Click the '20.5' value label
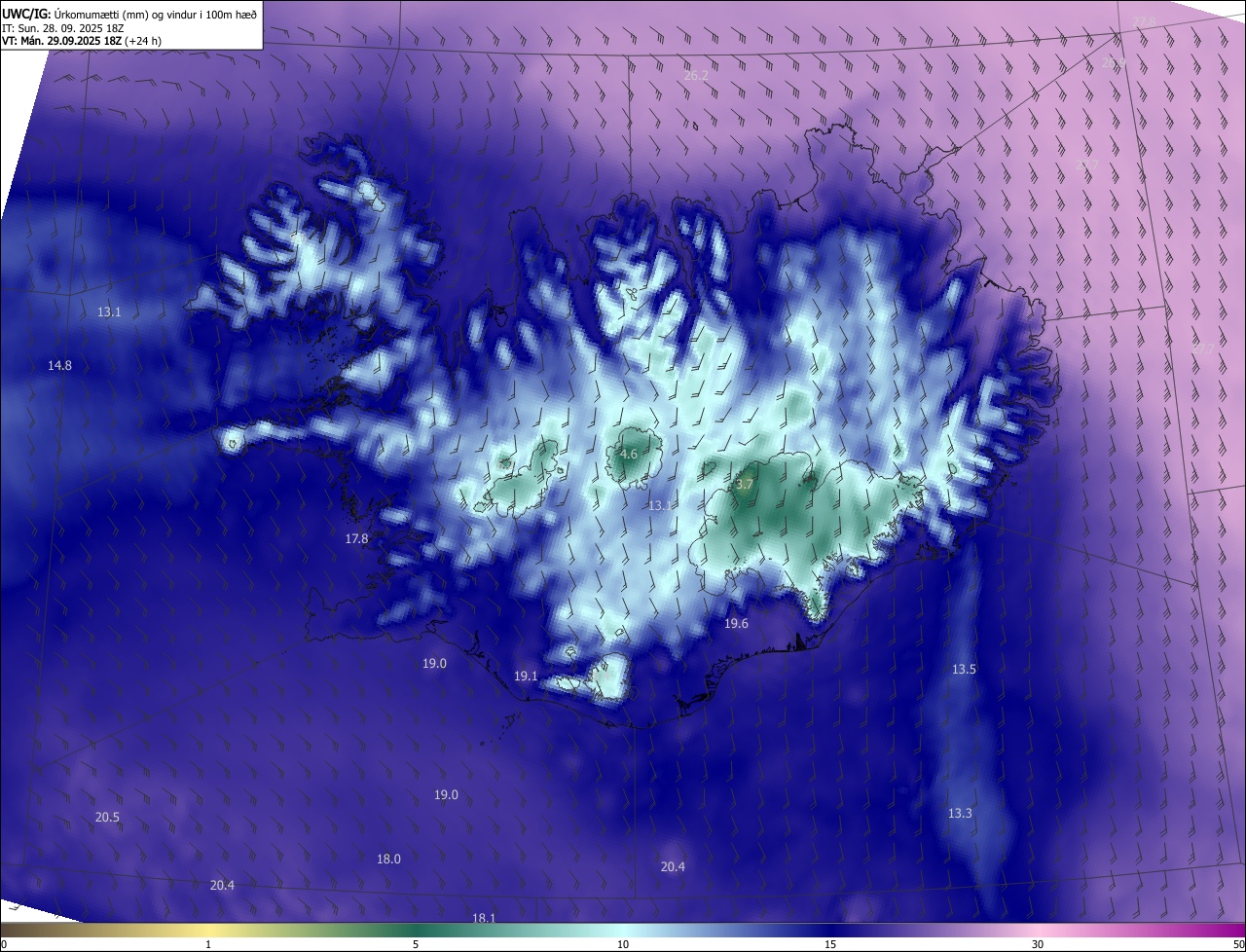 coord(107,818)
